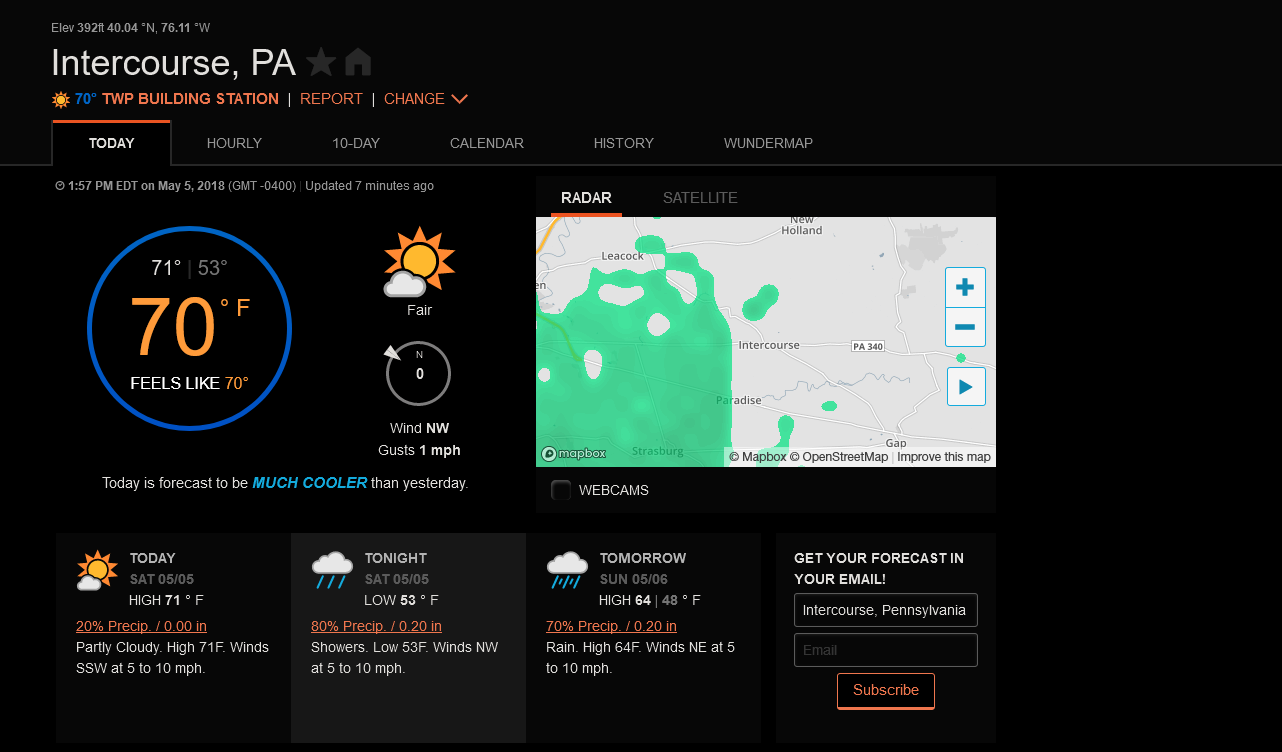Open the WUNDERMAP tab

(x=768, y=143)
